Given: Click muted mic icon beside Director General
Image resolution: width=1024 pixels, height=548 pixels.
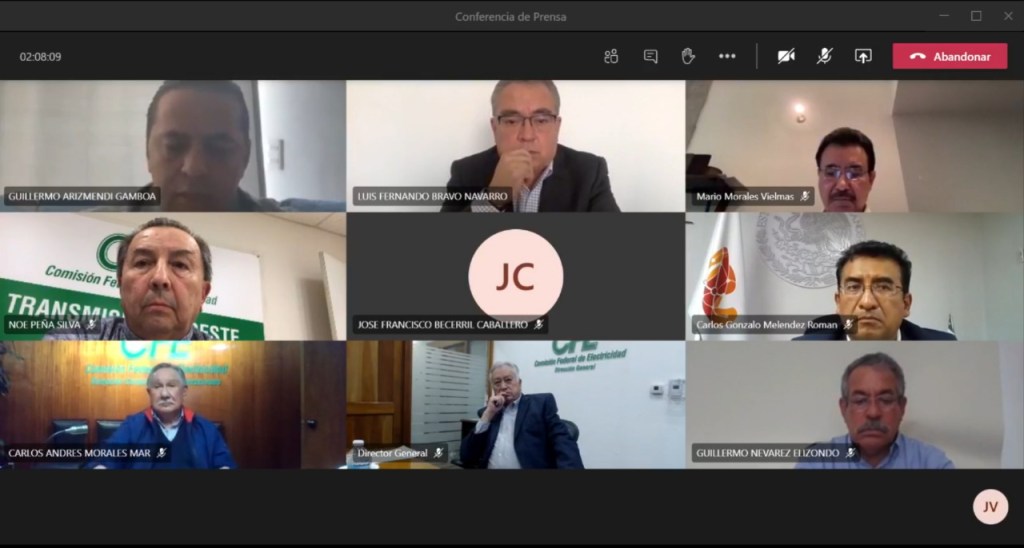Looking at the screenshot, I should click(438, 453).
